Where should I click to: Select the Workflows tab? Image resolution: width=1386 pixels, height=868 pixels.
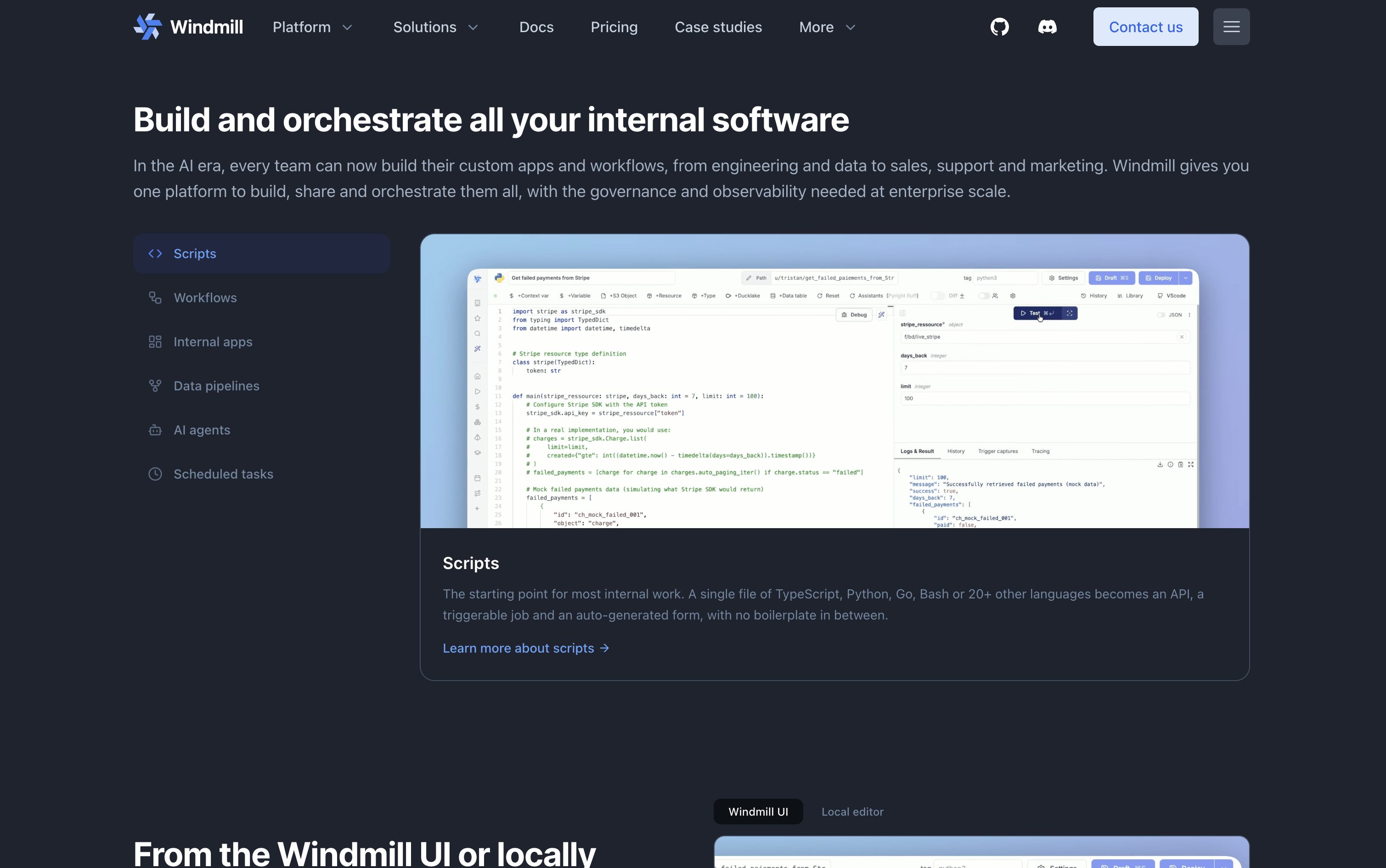click(x=262, y=298)
